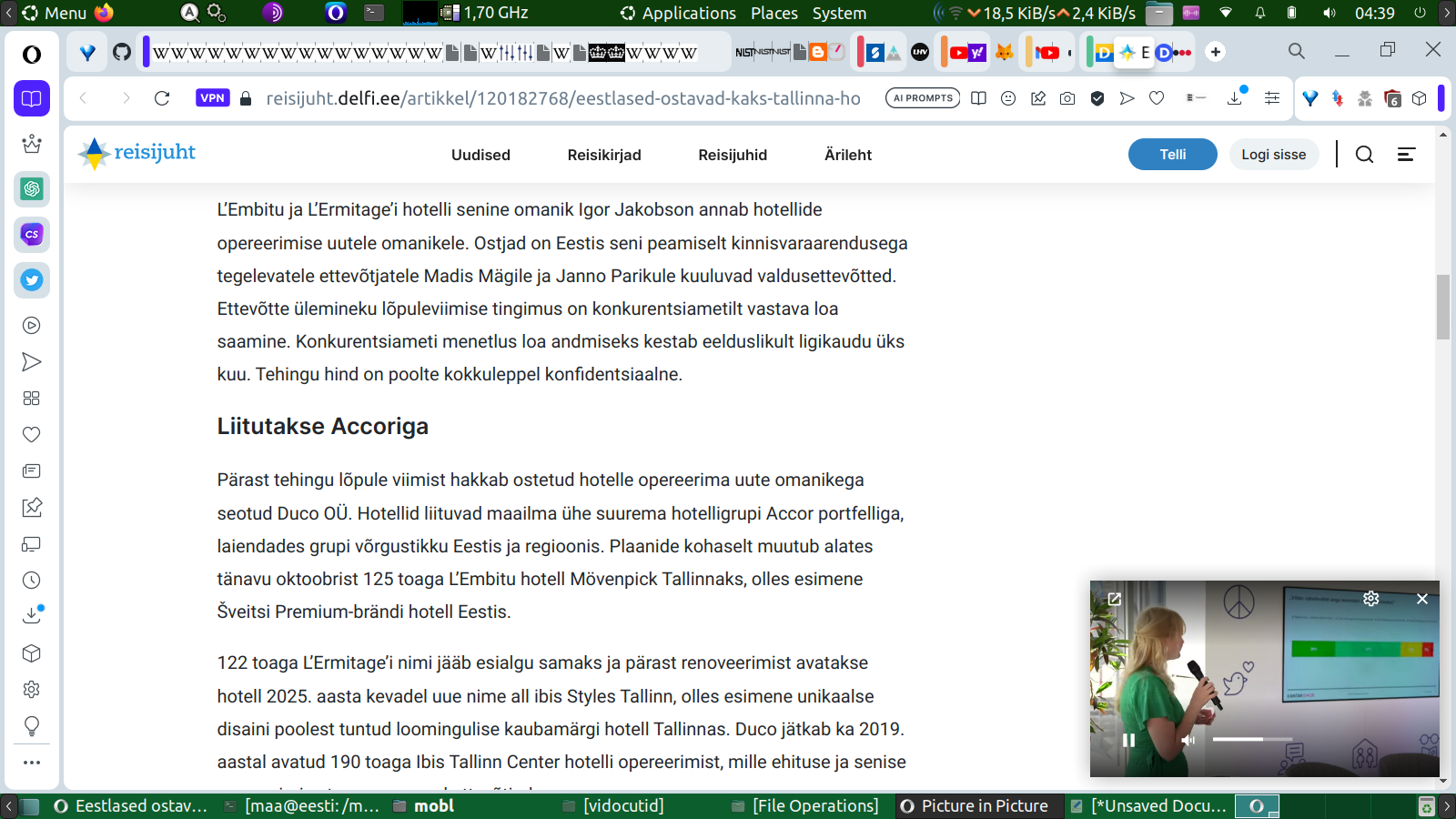Show the clock calendar at 04:39
Screen dimensions: 1456x819
(1374, 13)
